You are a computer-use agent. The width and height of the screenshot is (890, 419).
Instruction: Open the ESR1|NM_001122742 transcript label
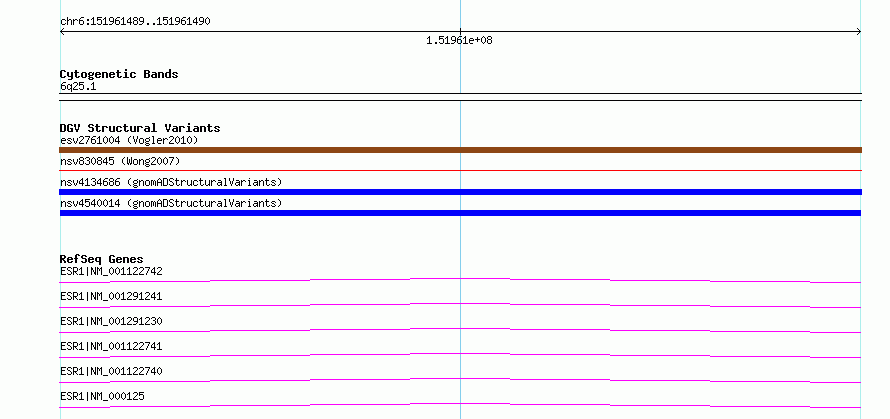click(111, 271)
